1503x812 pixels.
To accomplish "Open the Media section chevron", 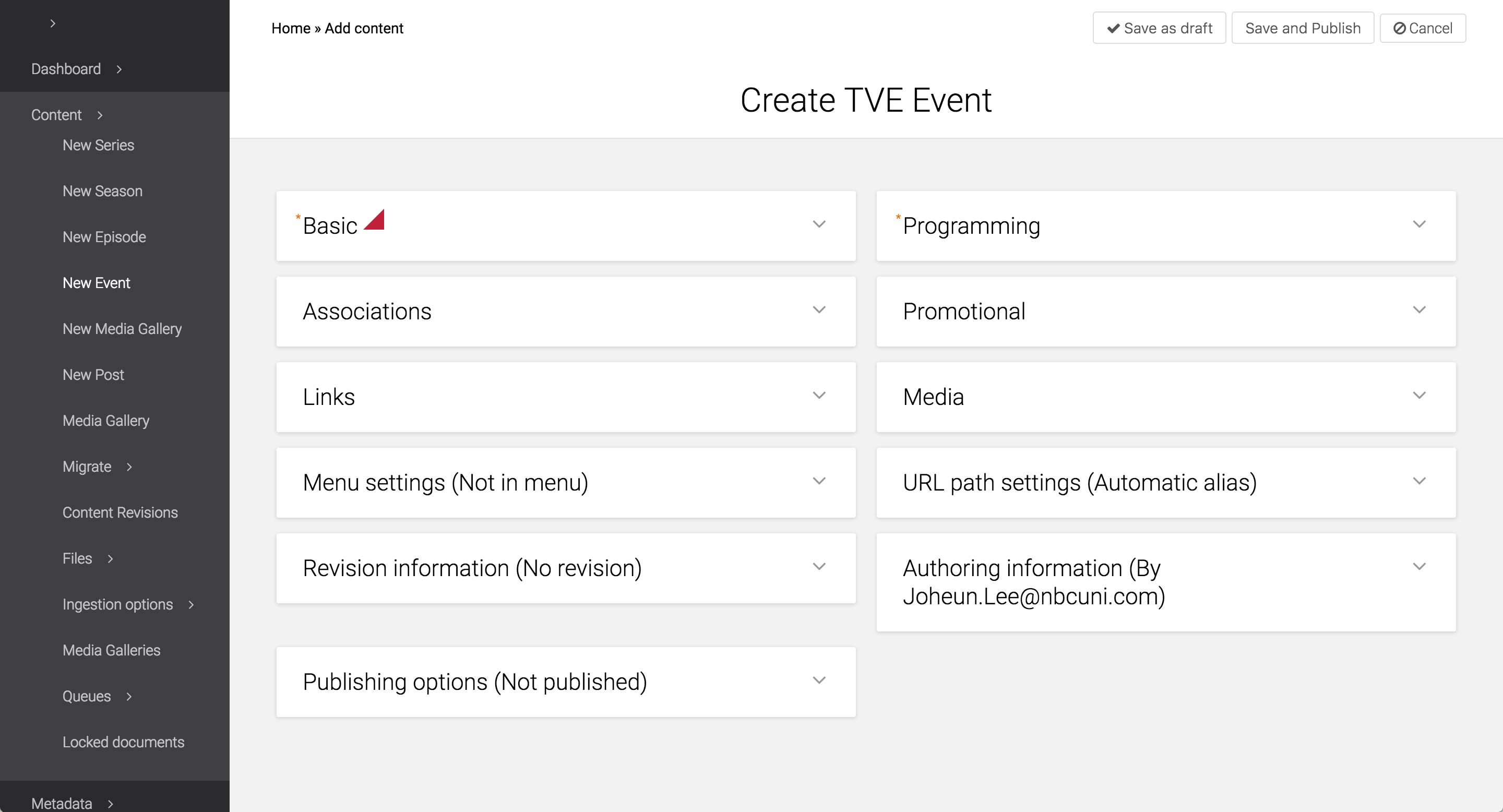I will (x=1419, y=396).
